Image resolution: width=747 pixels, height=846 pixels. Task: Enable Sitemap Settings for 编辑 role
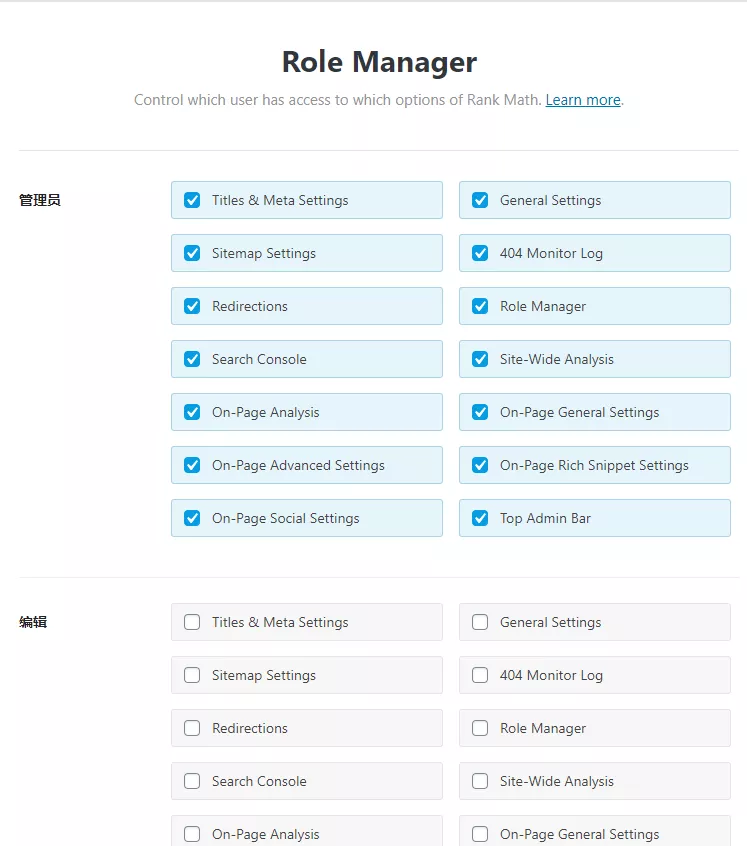(x=192, y=675)
